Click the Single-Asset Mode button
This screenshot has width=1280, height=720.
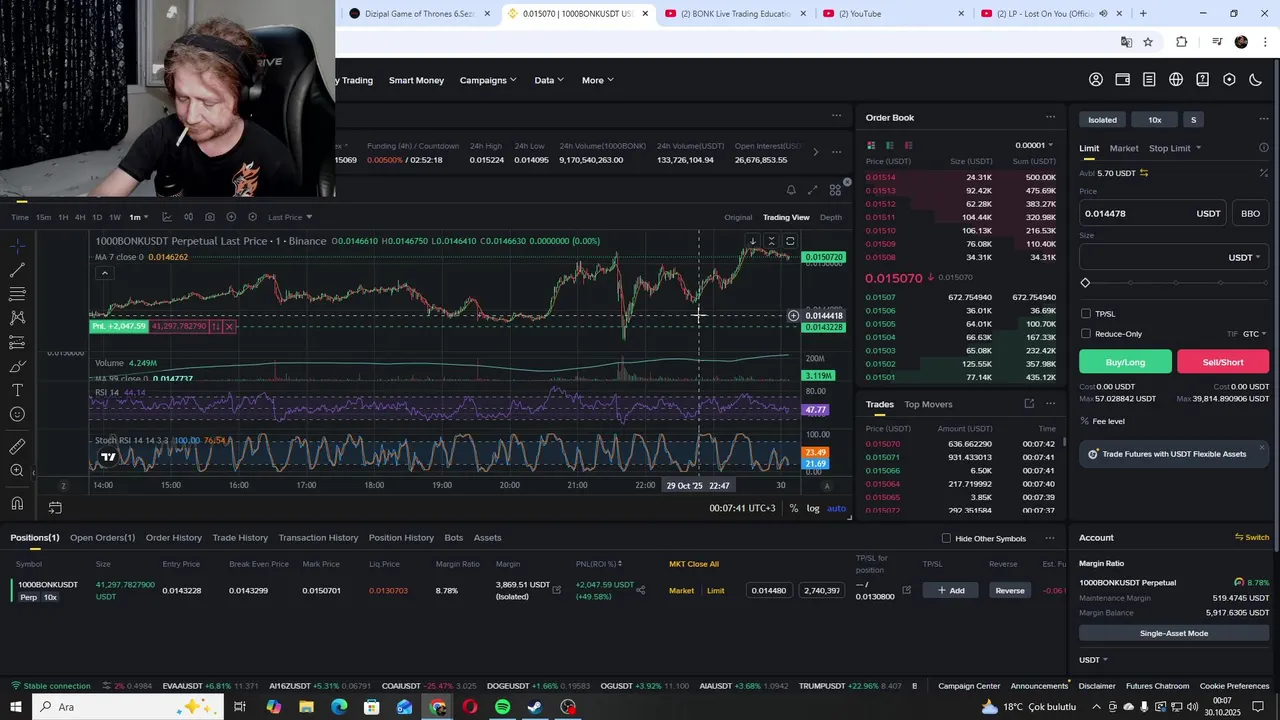point(1174,633)
